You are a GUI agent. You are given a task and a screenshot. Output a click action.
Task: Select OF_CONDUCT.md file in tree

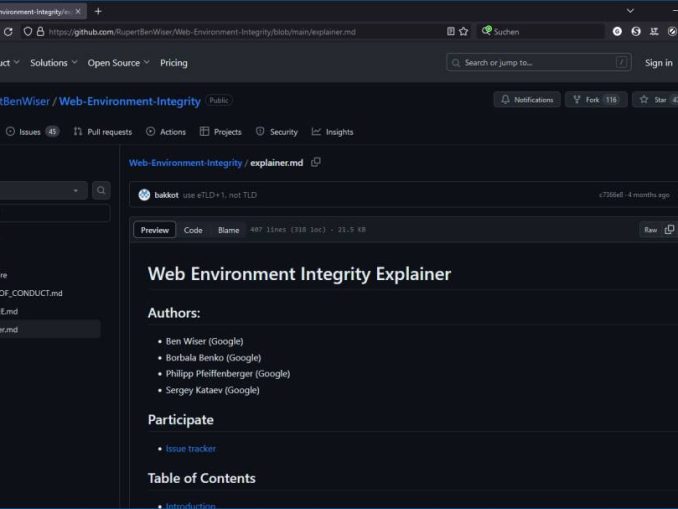(x=31, y=293)
